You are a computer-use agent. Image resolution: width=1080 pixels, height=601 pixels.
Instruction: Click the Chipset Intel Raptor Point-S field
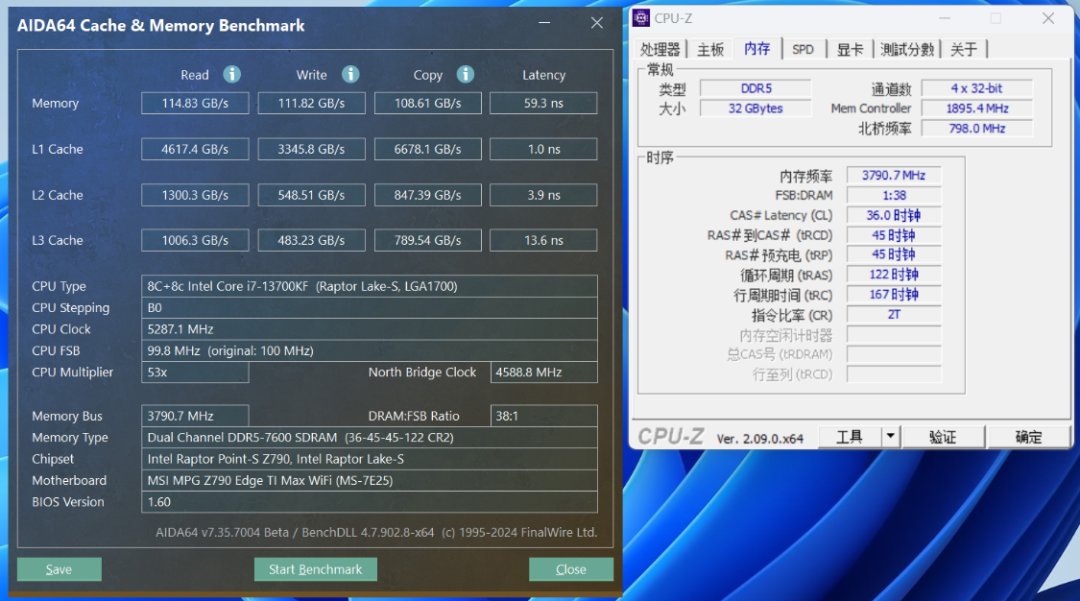pos(369,458)
